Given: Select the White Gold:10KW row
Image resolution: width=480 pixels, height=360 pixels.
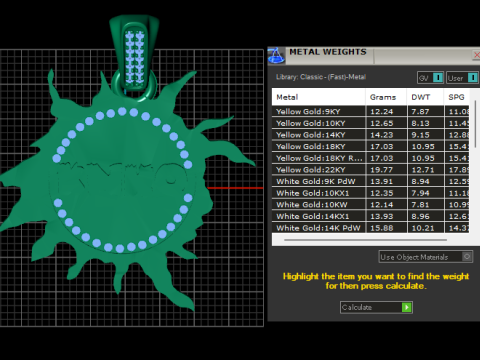Looking at the screenshot, I should (371, 205).
